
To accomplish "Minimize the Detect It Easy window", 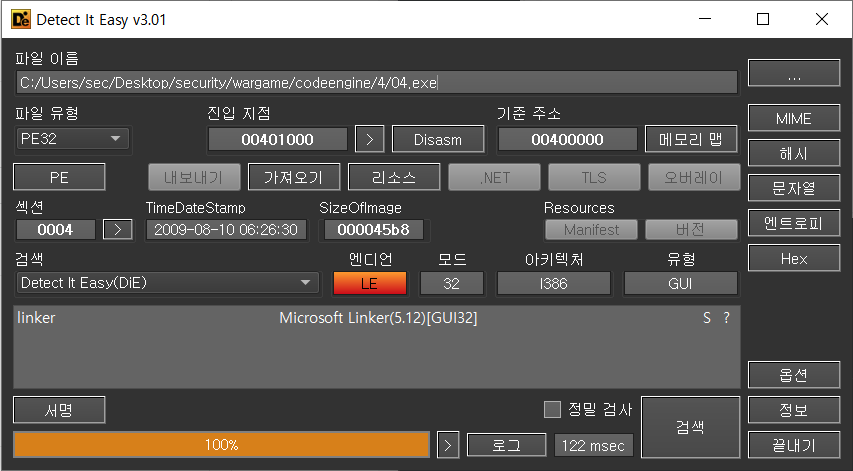I will pyautogui.click(x=705, y=20).
